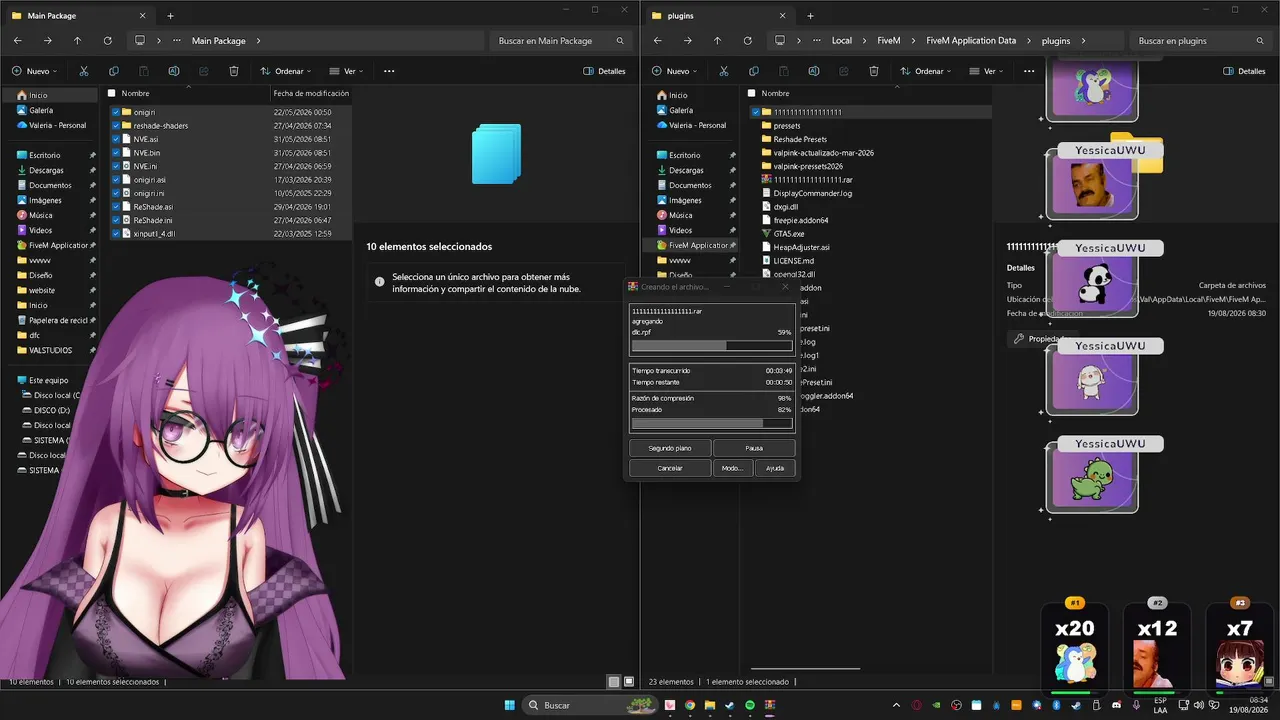
Task: Cut selection in Main Package window
Action: [84, 71]
